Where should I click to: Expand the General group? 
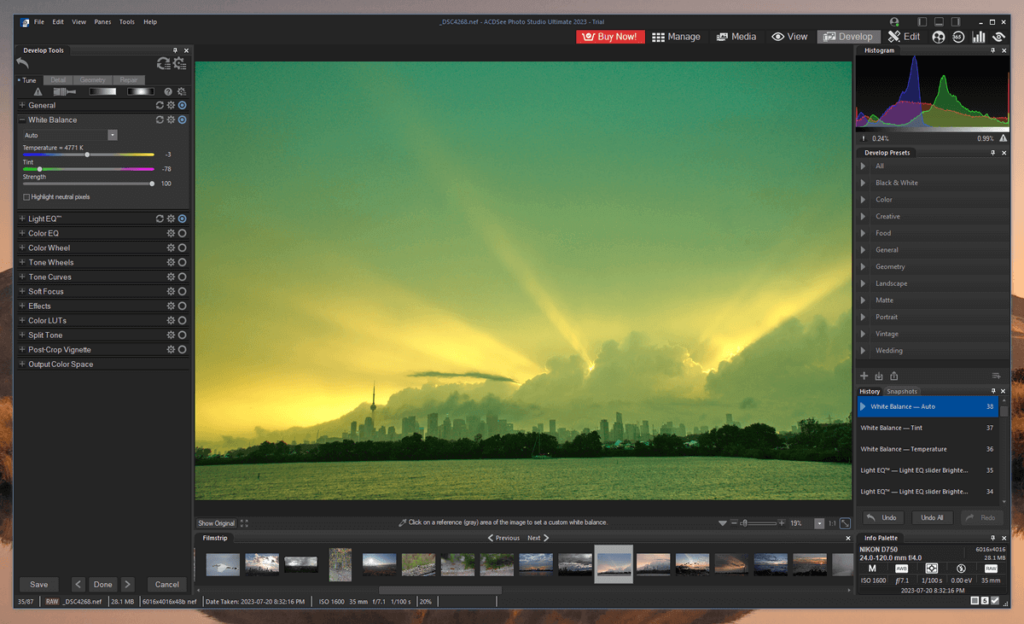pos(22,105)
